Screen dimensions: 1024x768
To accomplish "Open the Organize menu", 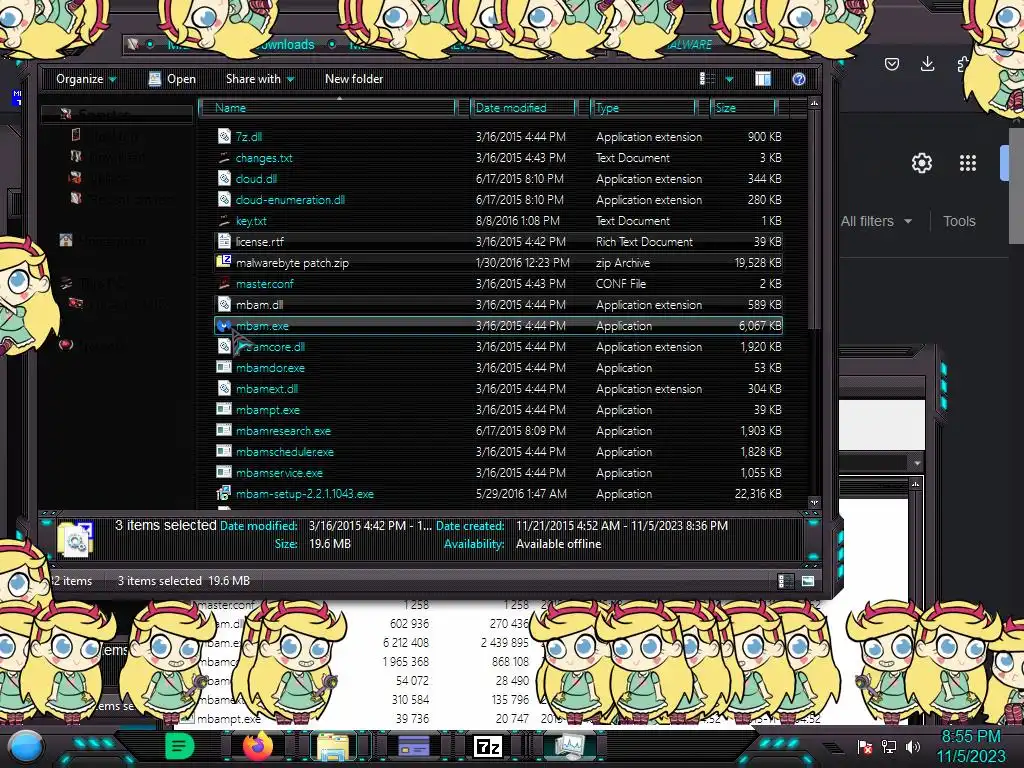I will [x=86, y=79].
